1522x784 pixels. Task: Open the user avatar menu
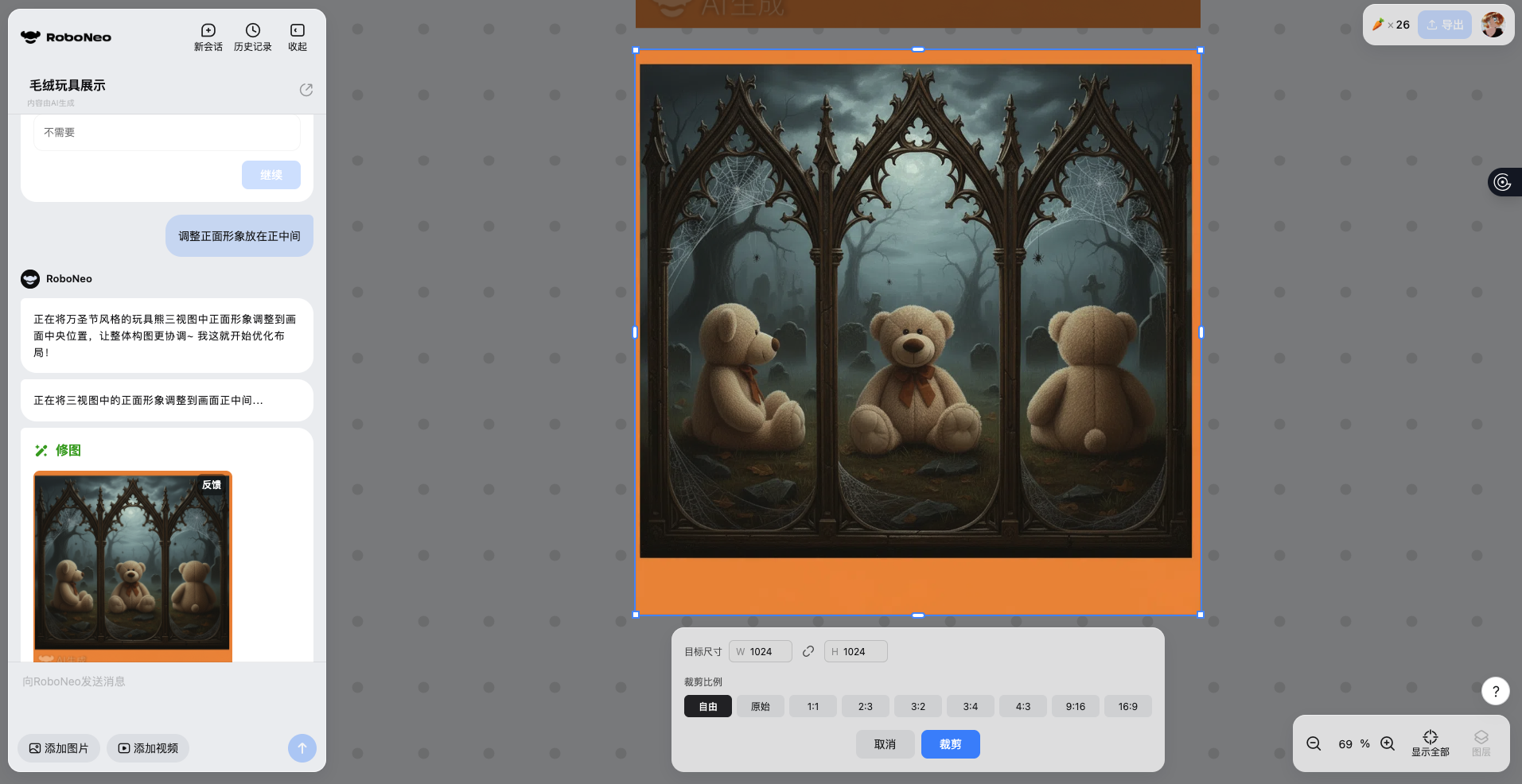point(1493,25)
